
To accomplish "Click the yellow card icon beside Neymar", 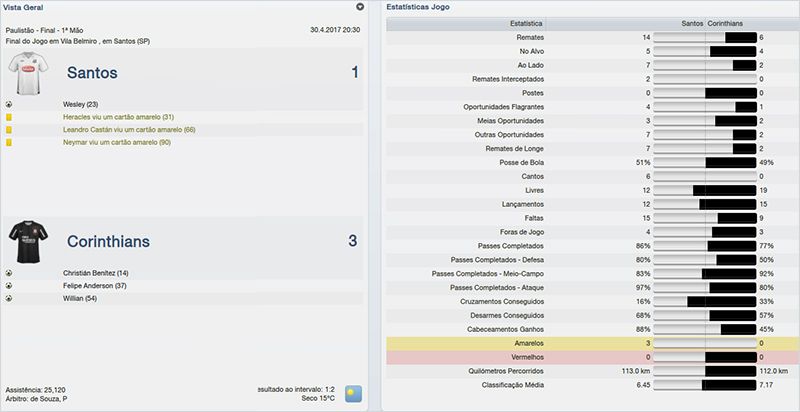I will (x=9, y=143).
